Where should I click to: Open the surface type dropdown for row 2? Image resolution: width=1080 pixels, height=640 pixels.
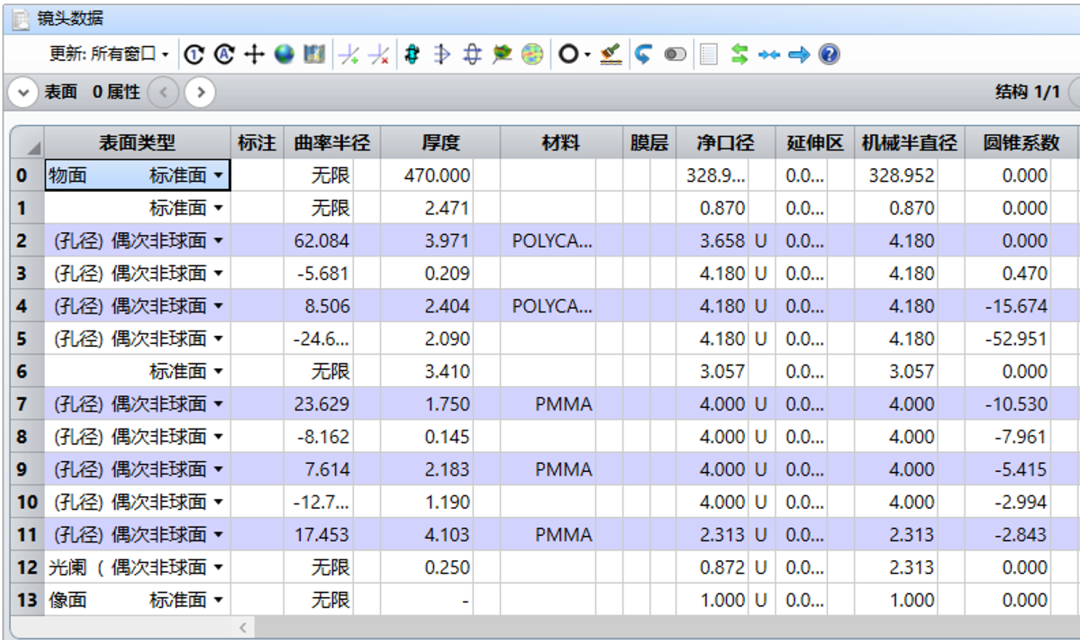(218, 241)
